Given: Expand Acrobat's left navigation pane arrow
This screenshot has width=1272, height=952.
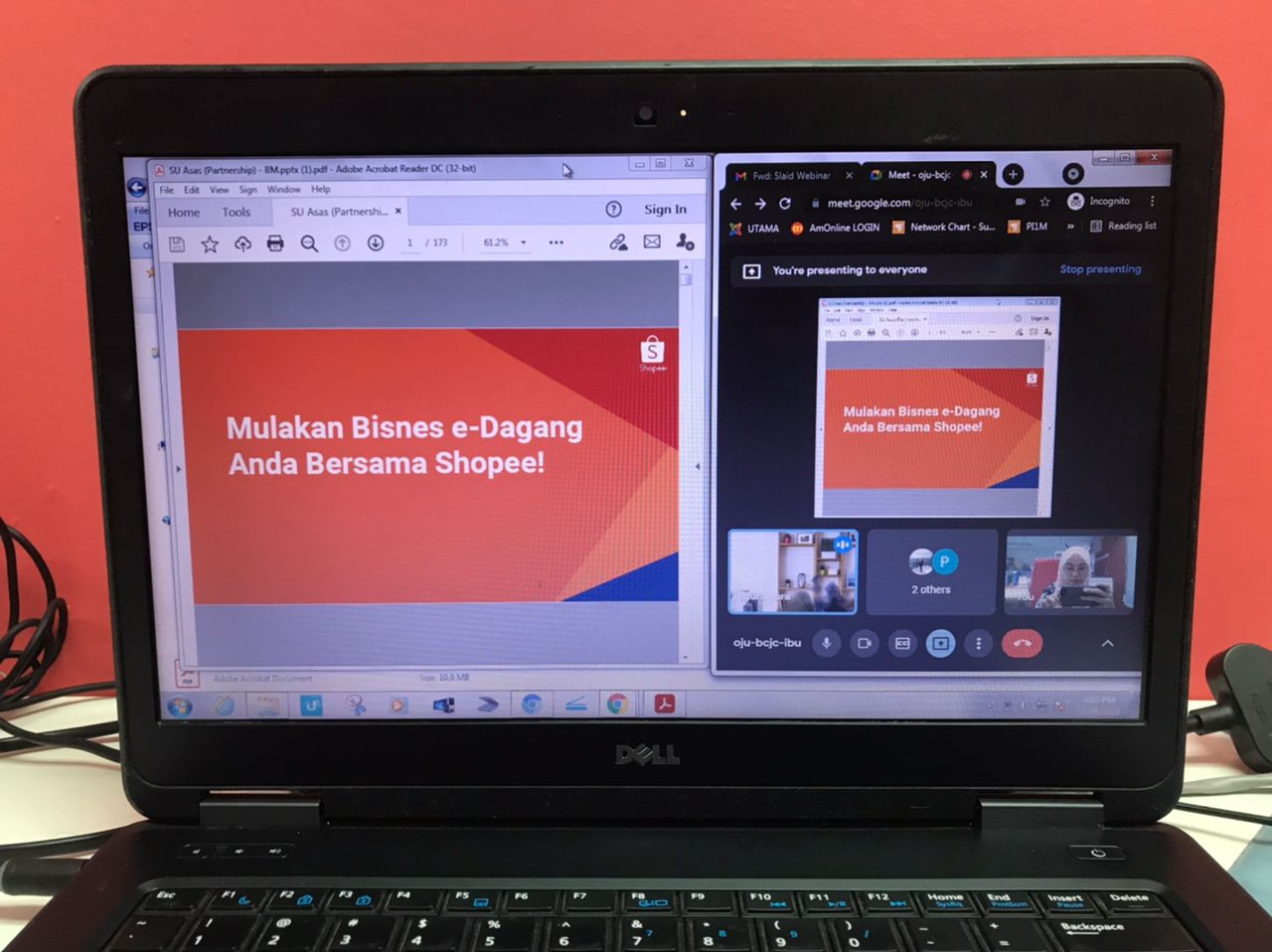Looking at the screenshot, I should 179,469.
